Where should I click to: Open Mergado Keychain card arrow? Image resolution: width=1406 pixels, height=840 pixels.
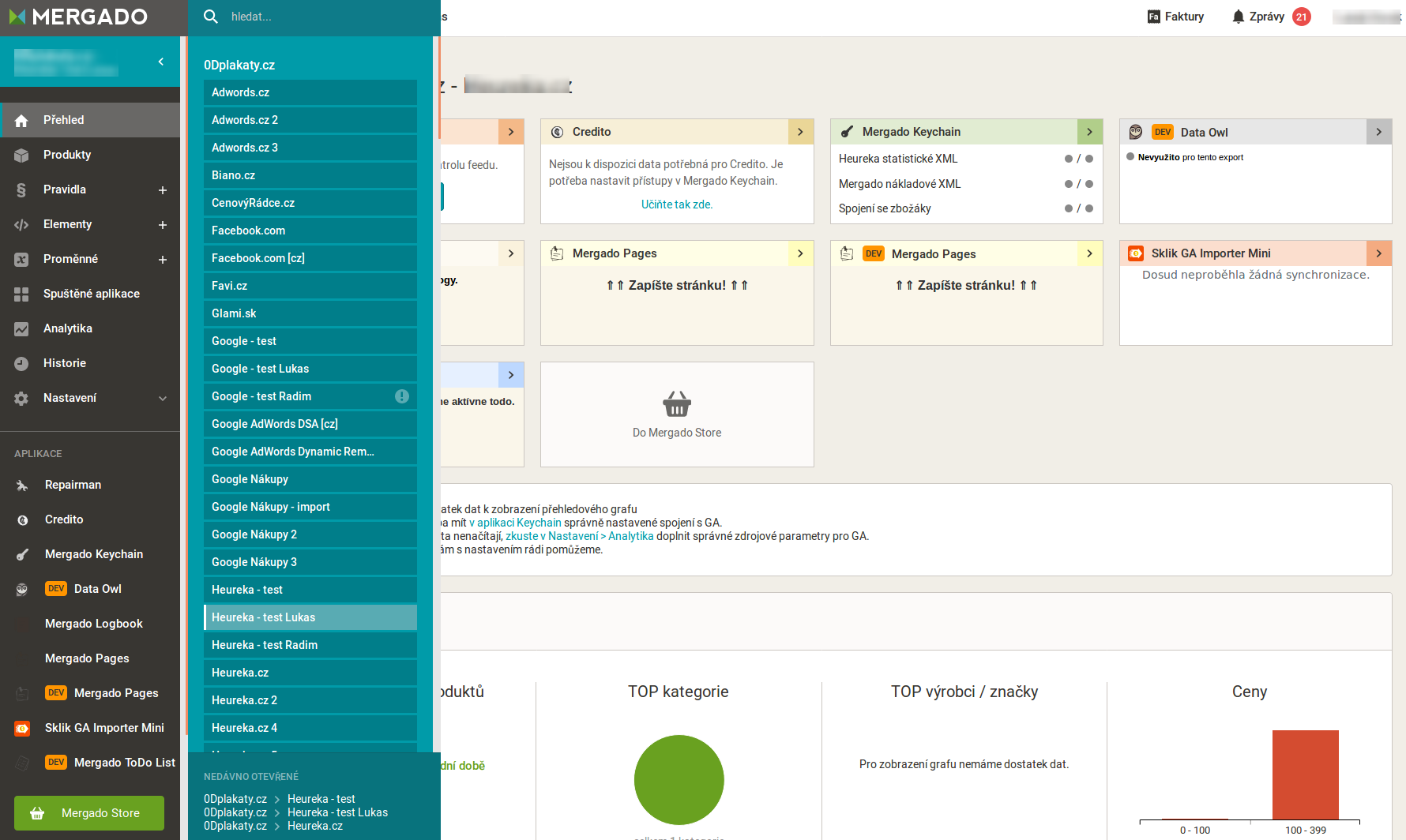point(1090,132)
